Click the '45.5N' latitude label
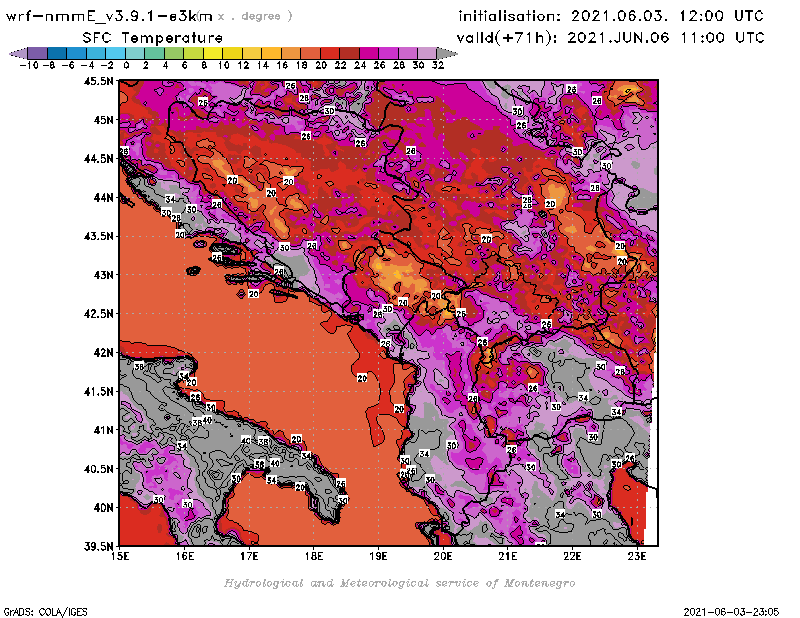Viewport: 800px width, 618px height. tap(97, 81)
